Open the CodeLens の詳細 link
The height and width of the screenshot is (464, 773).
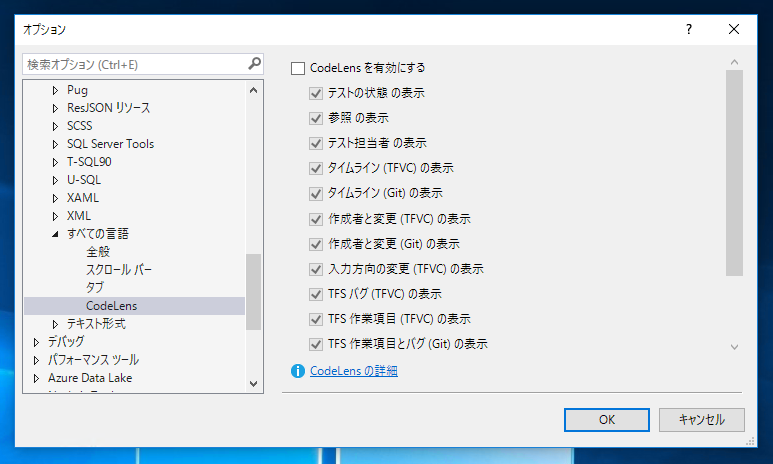coord(353,371)
